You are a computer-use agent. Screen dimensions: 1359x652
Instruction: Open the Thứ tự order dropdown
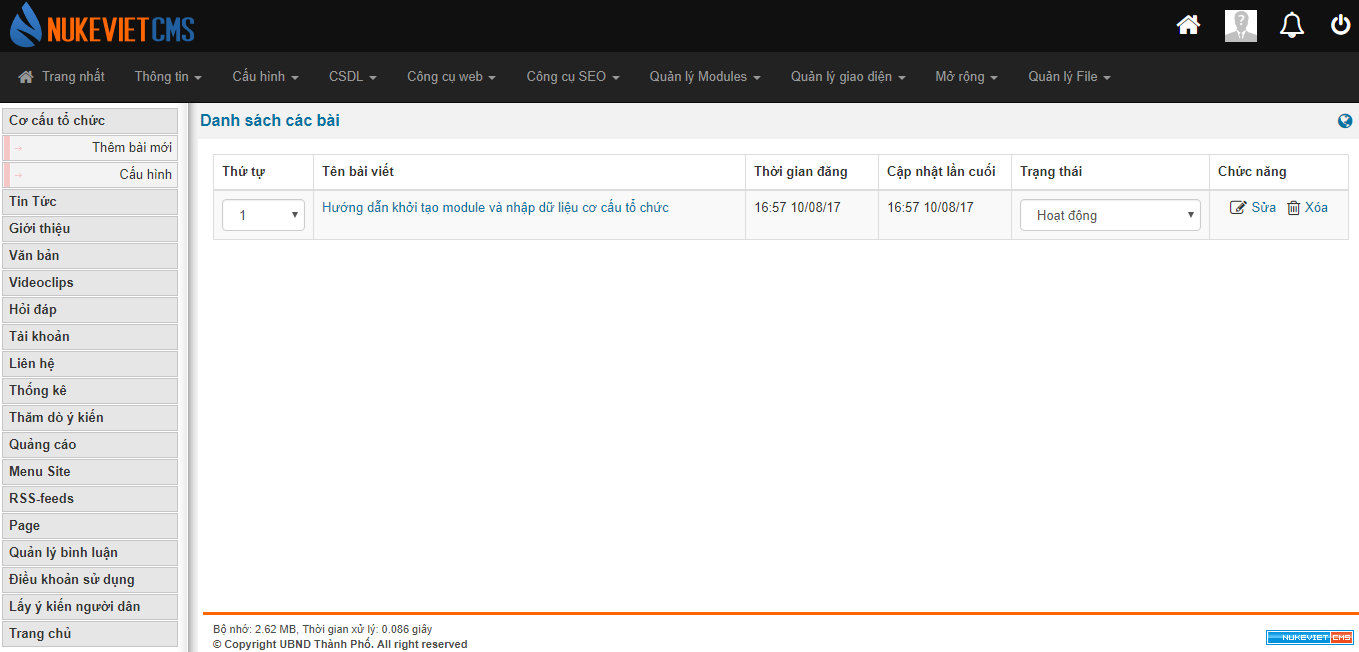point(263,215)
